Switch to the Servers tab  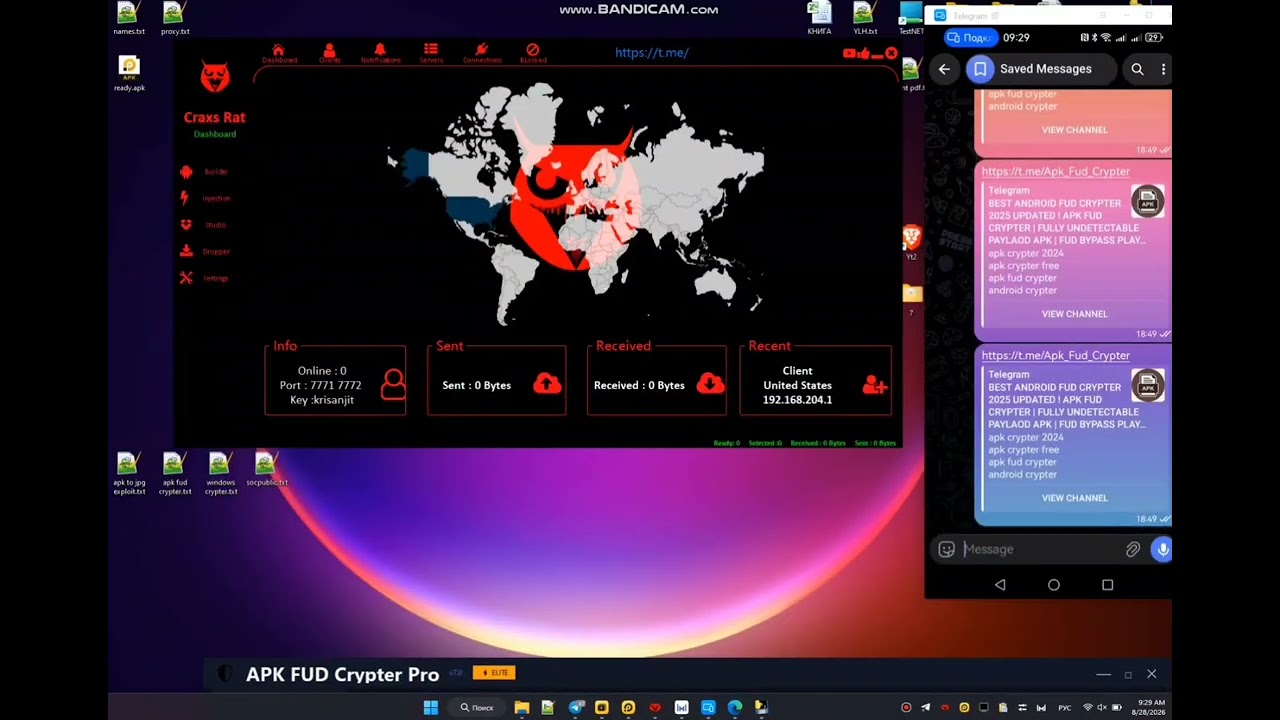[431, 54]
